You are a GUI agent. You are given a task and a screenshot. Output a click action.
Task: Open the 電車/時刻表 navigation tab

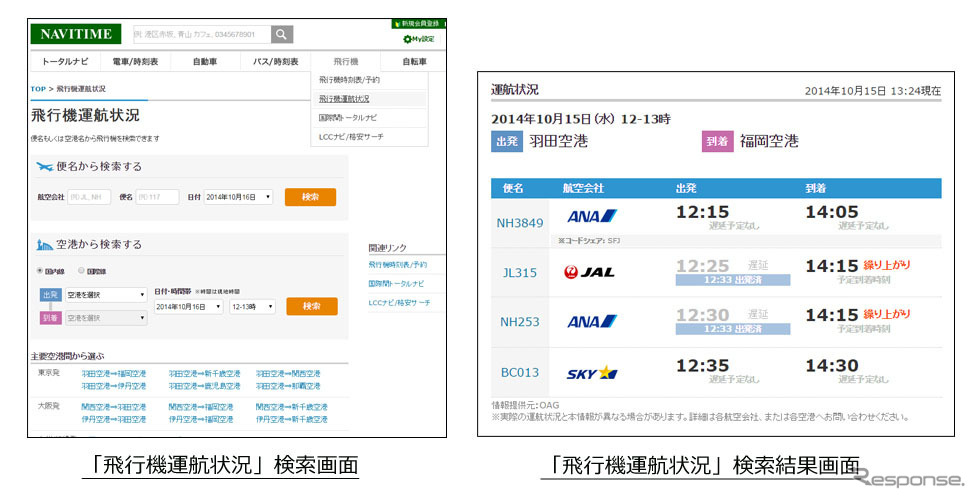(134, 62)
